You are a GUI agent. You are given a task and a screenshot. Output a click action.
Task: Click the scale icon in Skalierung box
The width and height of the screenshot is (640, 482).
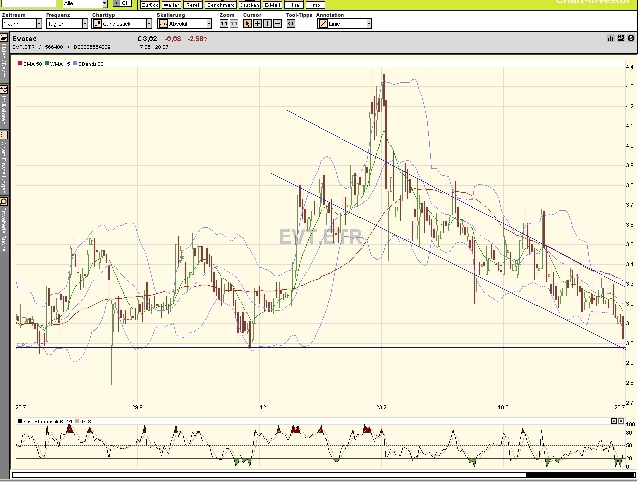(163, 24)
